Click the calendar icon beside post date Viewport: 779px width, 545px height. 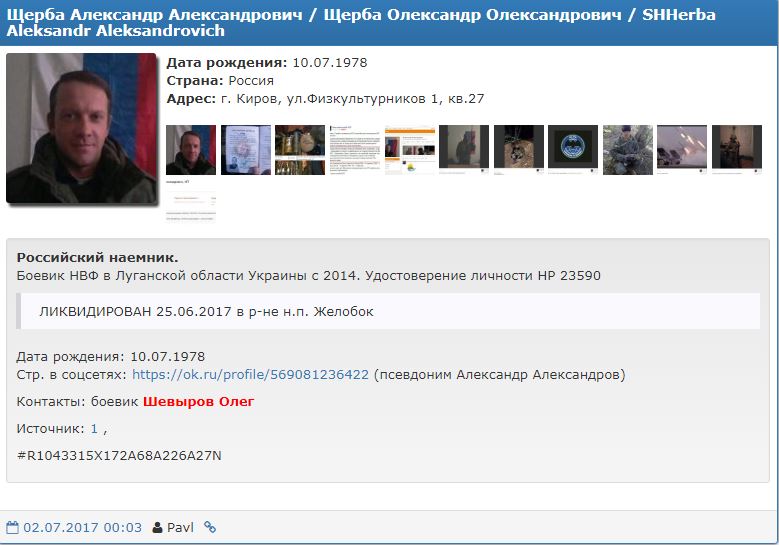pos(12,528)
